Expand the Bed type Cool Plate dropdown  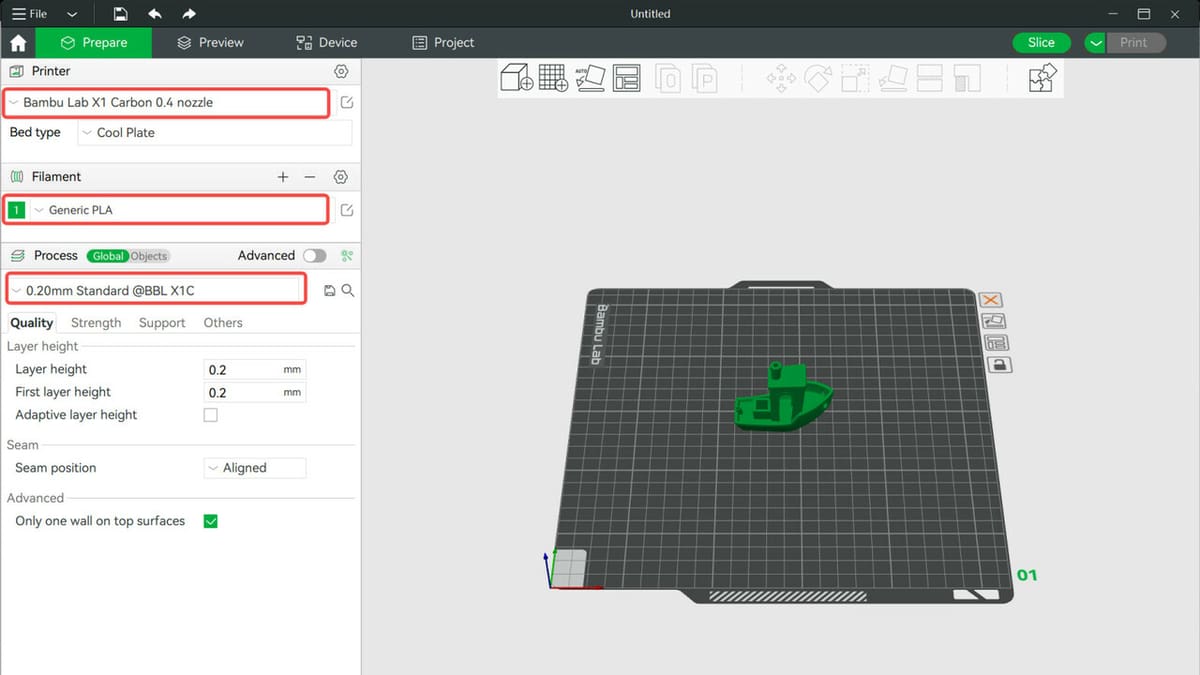[x=214, y=133]
